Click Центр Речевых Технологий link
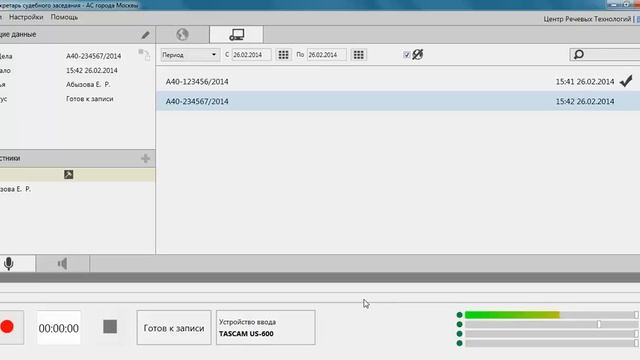Viewport: 640px width, 360px height. click(x=587, y=19)
